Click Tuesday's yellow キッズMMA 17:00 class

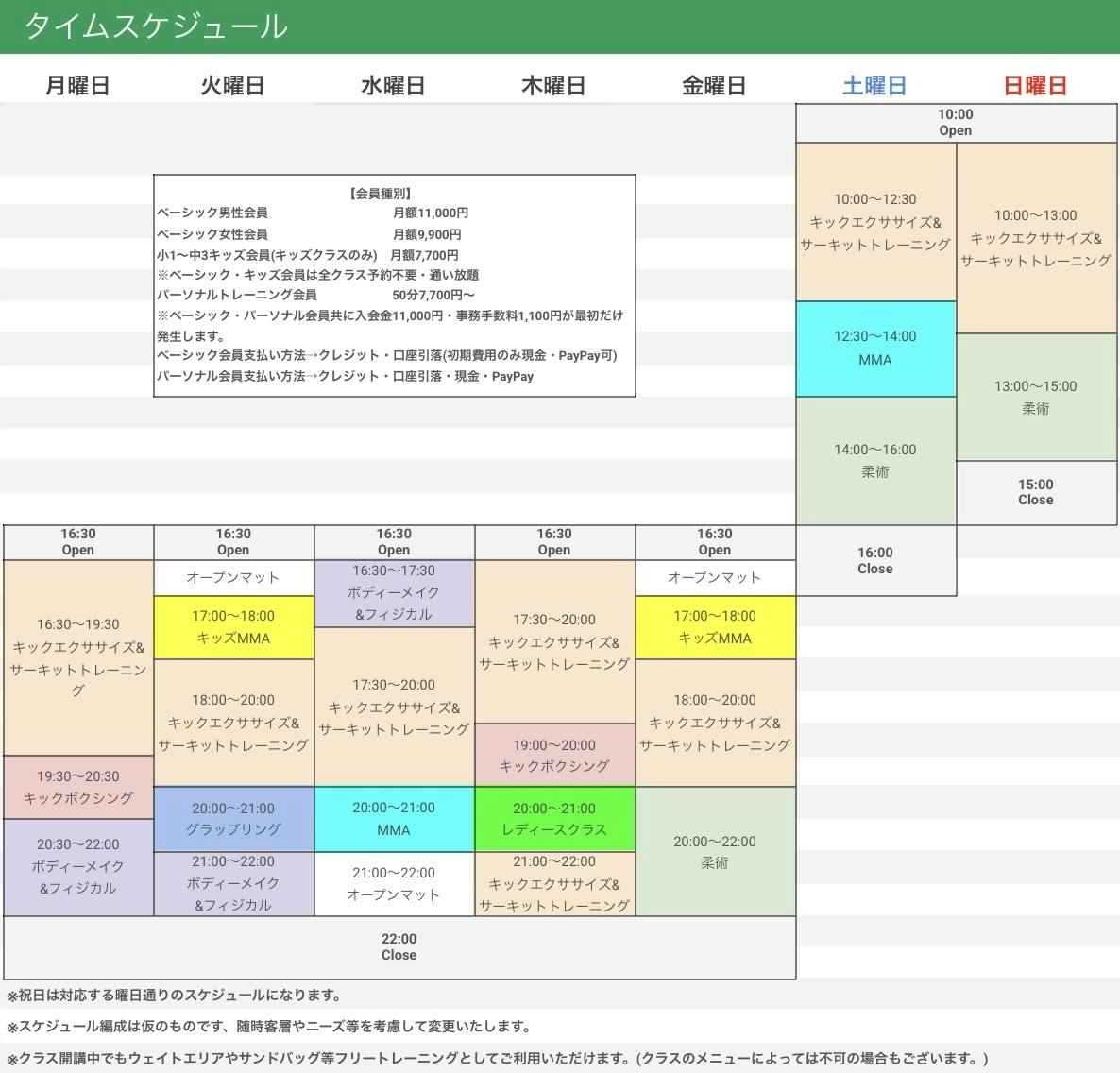click(233, 627)
